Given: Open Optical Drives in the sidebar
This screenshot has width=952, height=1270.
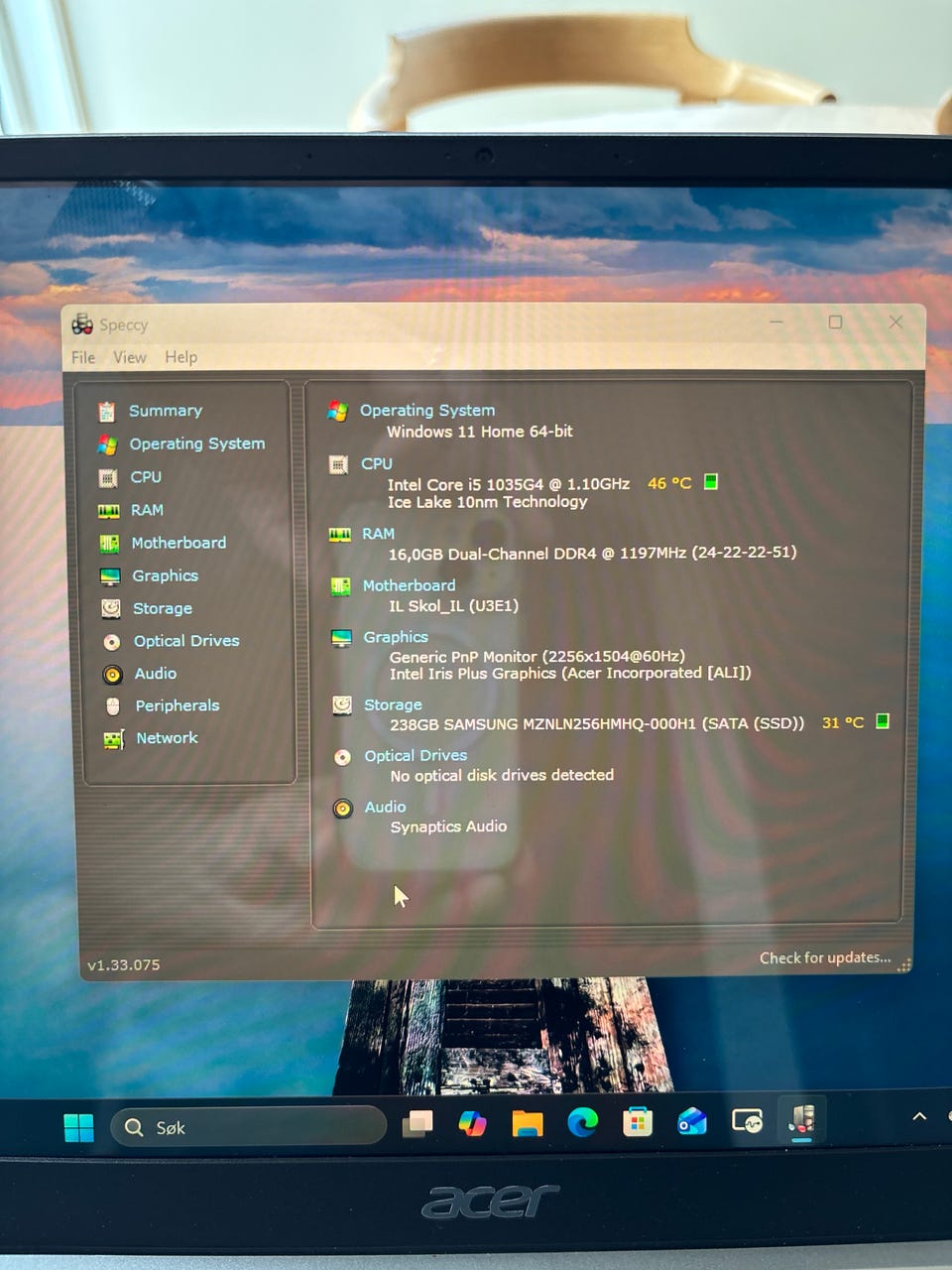Looking at the screenshot, I should tap(186, 641).
